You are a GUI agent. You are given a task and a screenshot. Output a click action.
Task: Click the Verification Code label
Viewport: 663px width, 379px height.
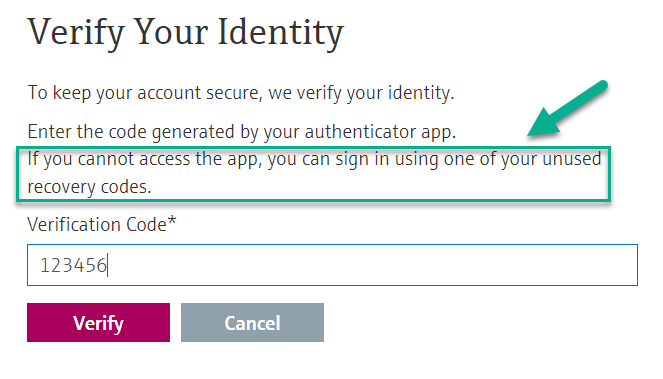pos(101,224)
